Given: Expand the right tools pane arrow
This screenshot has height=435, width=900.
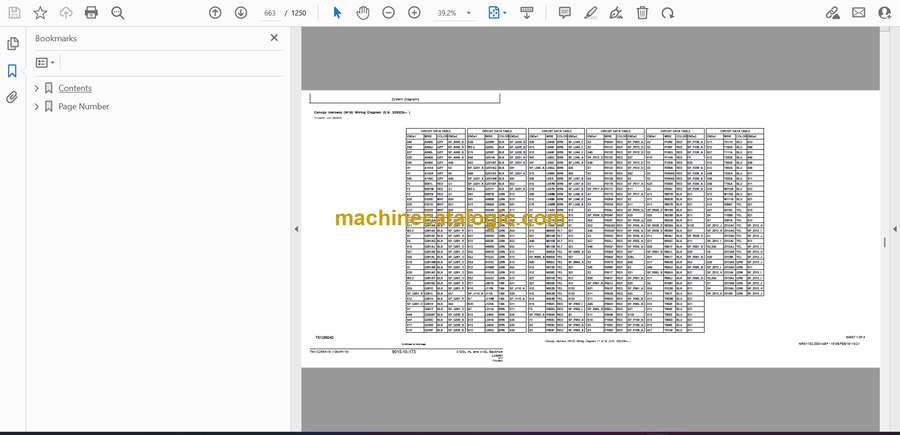Looking at the screenshot, I should pos(894,229).
